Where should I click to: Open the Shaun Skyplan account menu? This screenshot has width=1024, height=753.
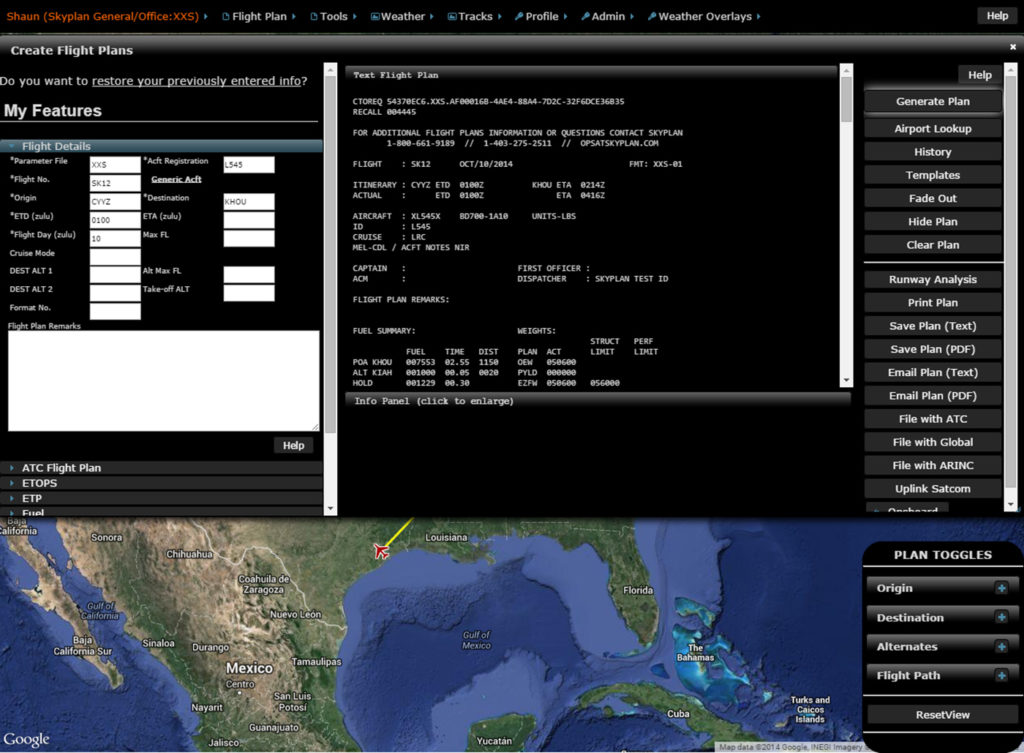click(106, 16)
